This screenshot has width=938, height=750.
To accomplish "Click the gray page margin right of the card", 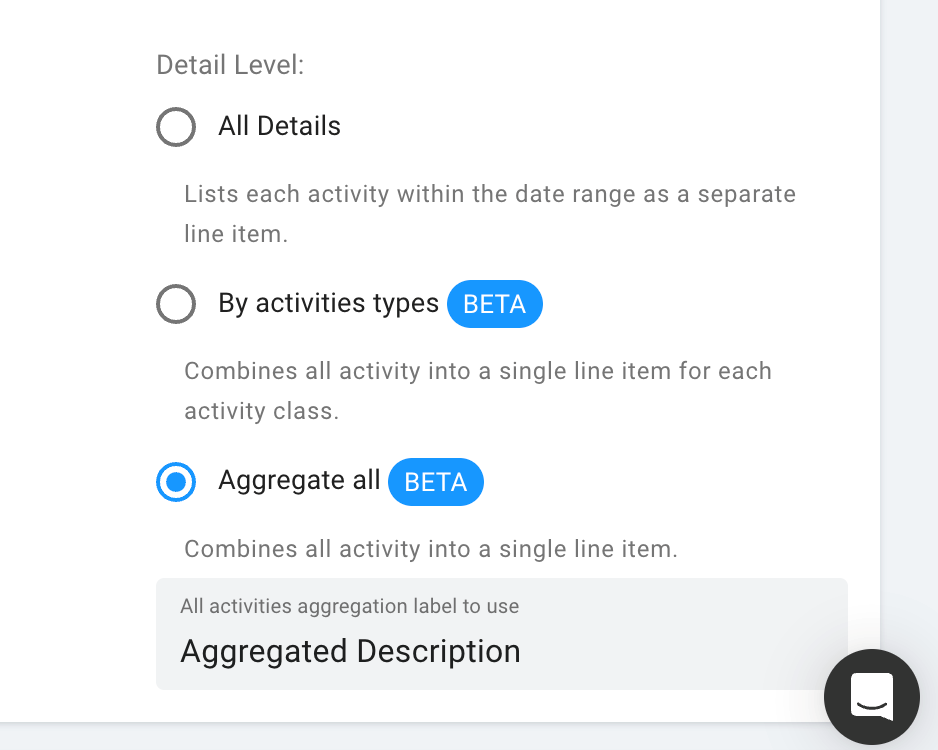I will pyautogui.click(x=909, y=299).
